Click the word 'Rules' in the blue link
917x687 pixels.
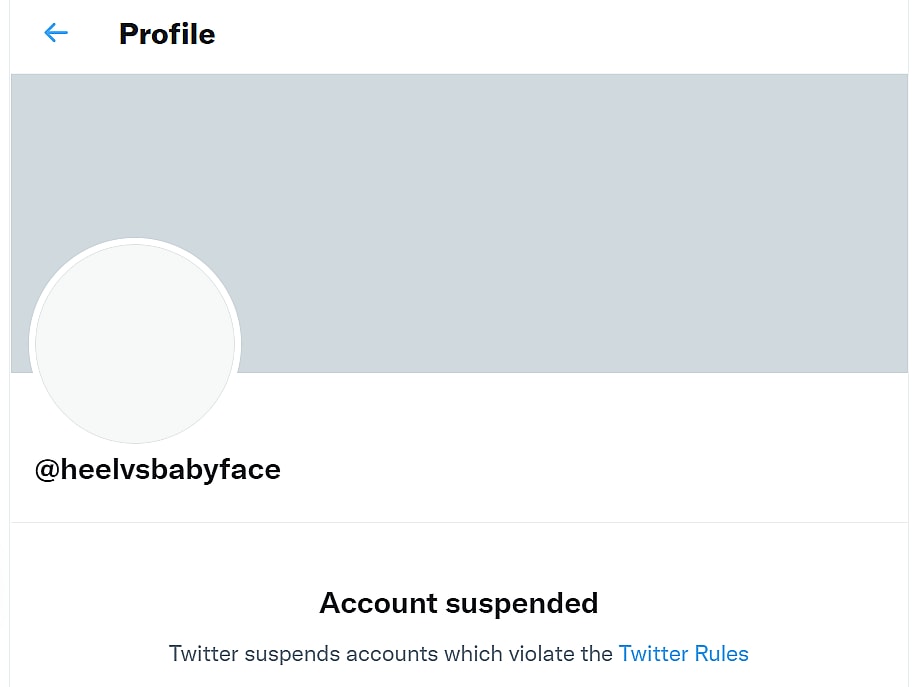coord(721,654)
